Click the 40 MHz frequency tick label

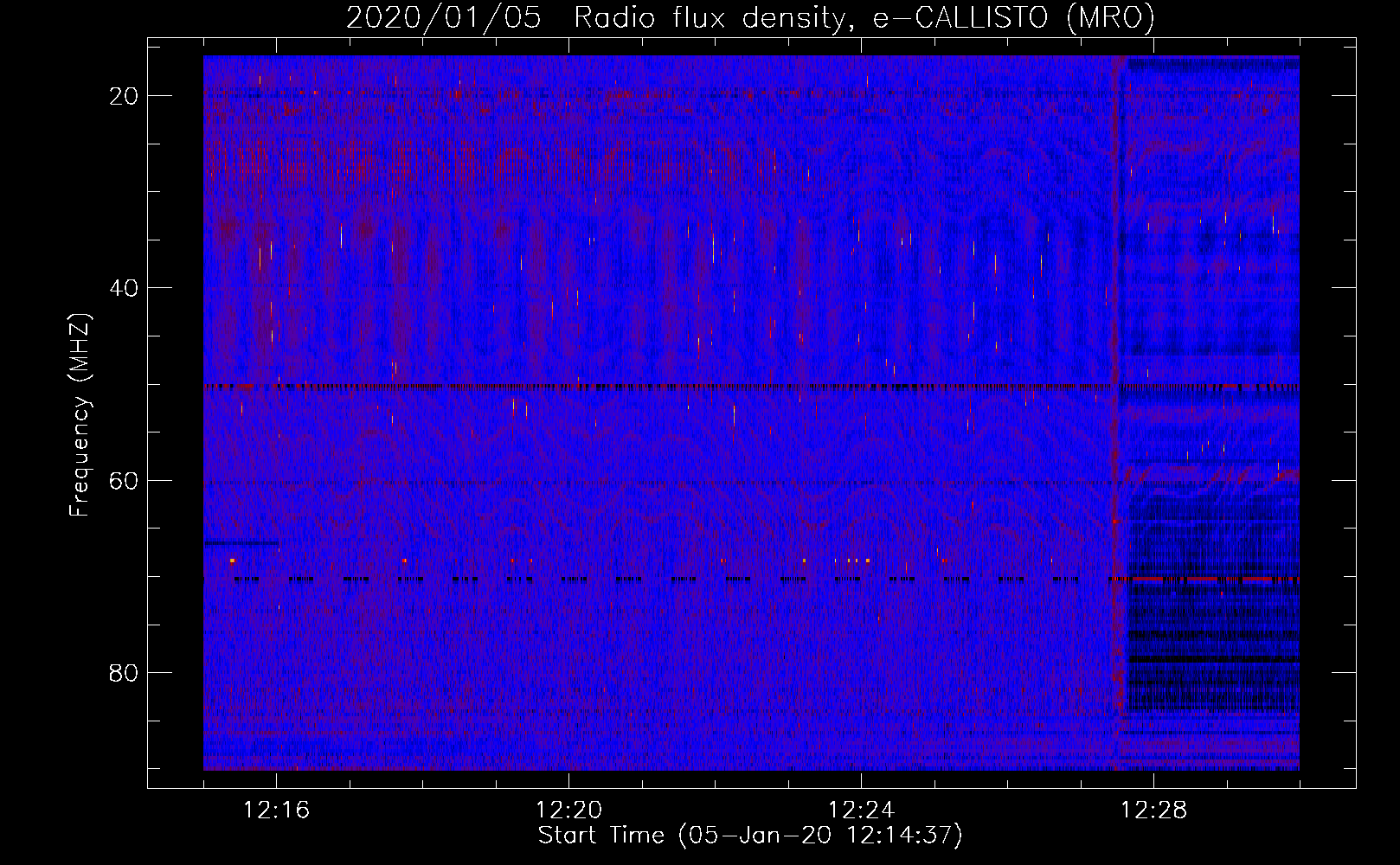[x=124, y=288]
